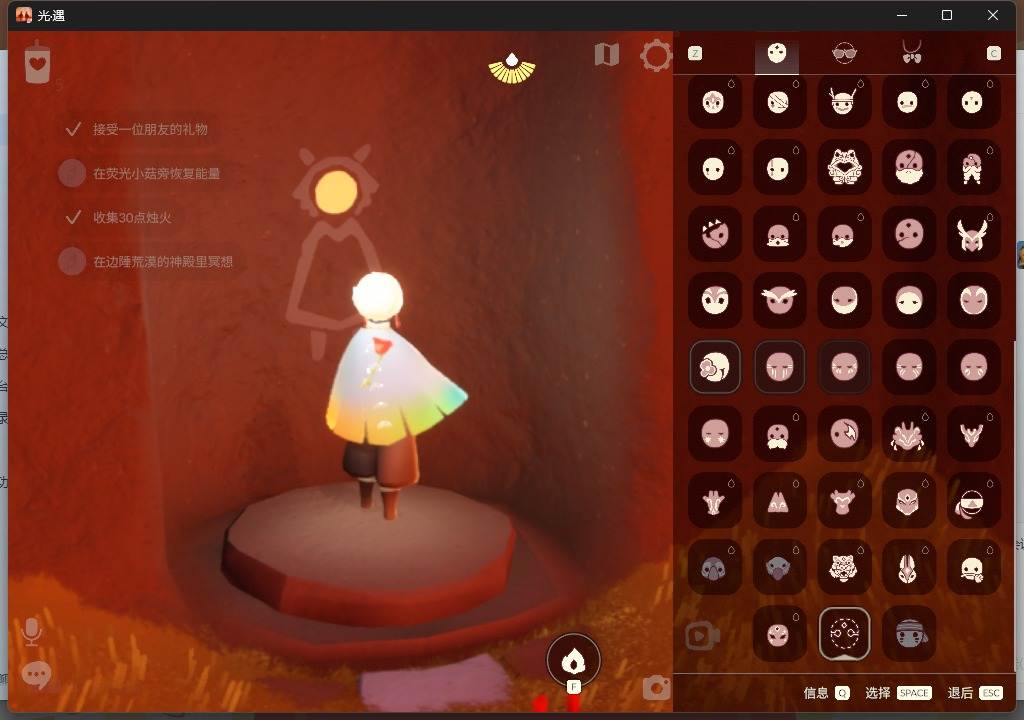1024x720 pixels.
Task: Toggle quest 接受一位朋友的礼物
Action: pos(136,129)
